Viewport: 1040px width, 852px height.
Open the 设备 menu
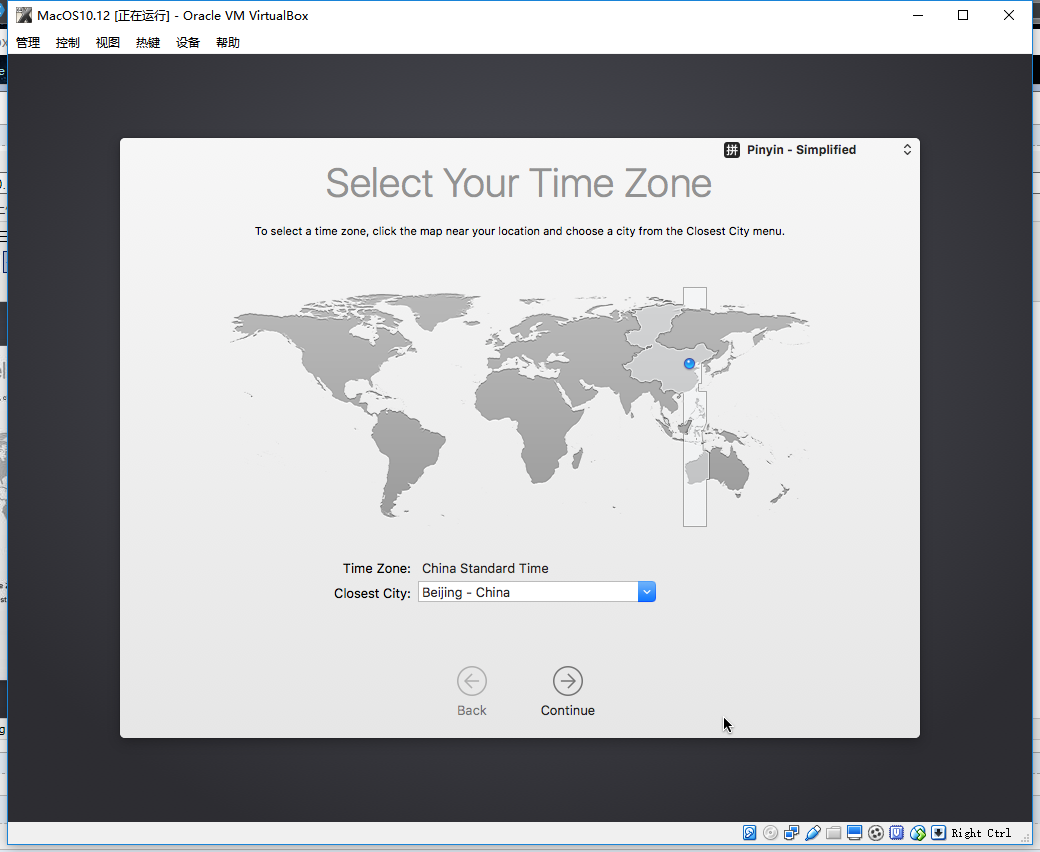[188, 42]
